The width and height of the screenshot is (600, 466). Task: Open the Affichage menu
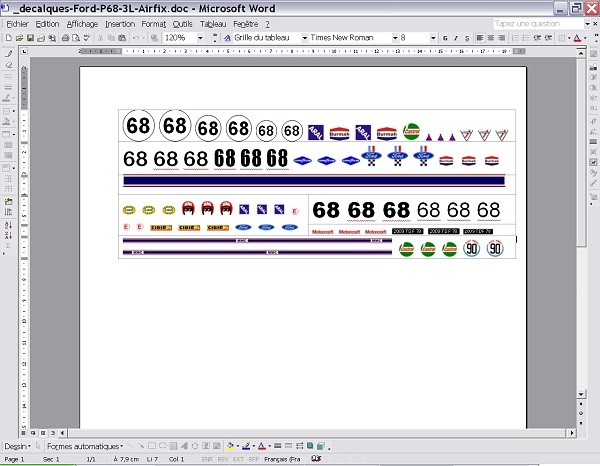[x=82, y=24]
